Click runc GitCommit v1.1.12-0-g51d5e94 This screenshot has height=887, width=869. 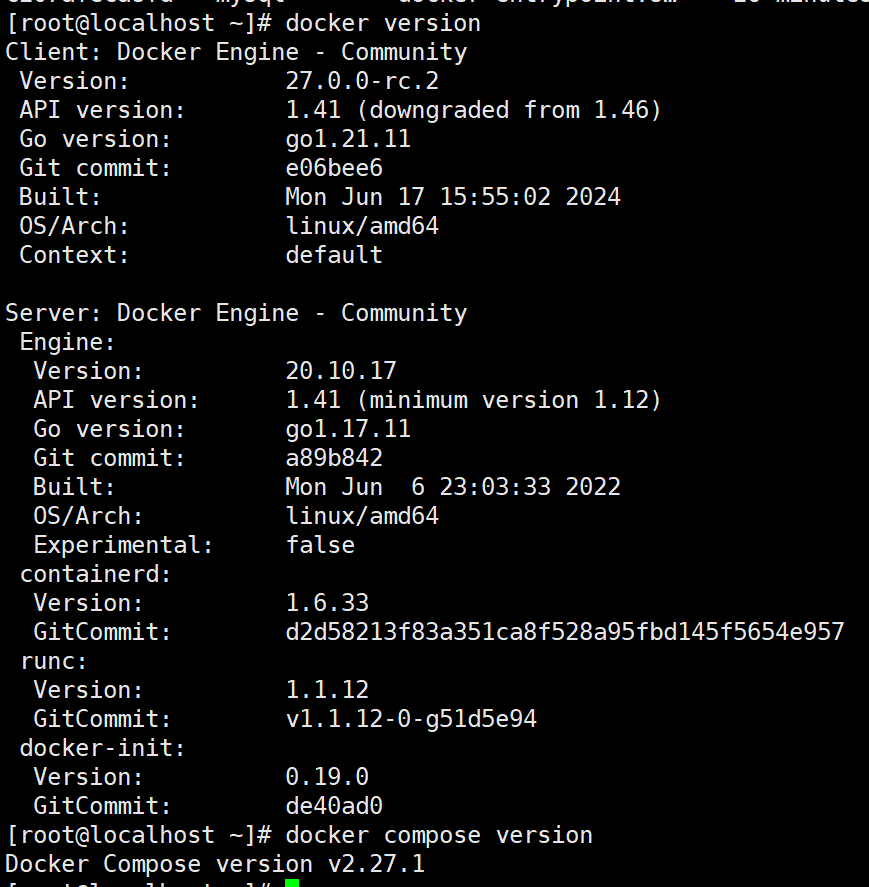[x=411, y=719]
